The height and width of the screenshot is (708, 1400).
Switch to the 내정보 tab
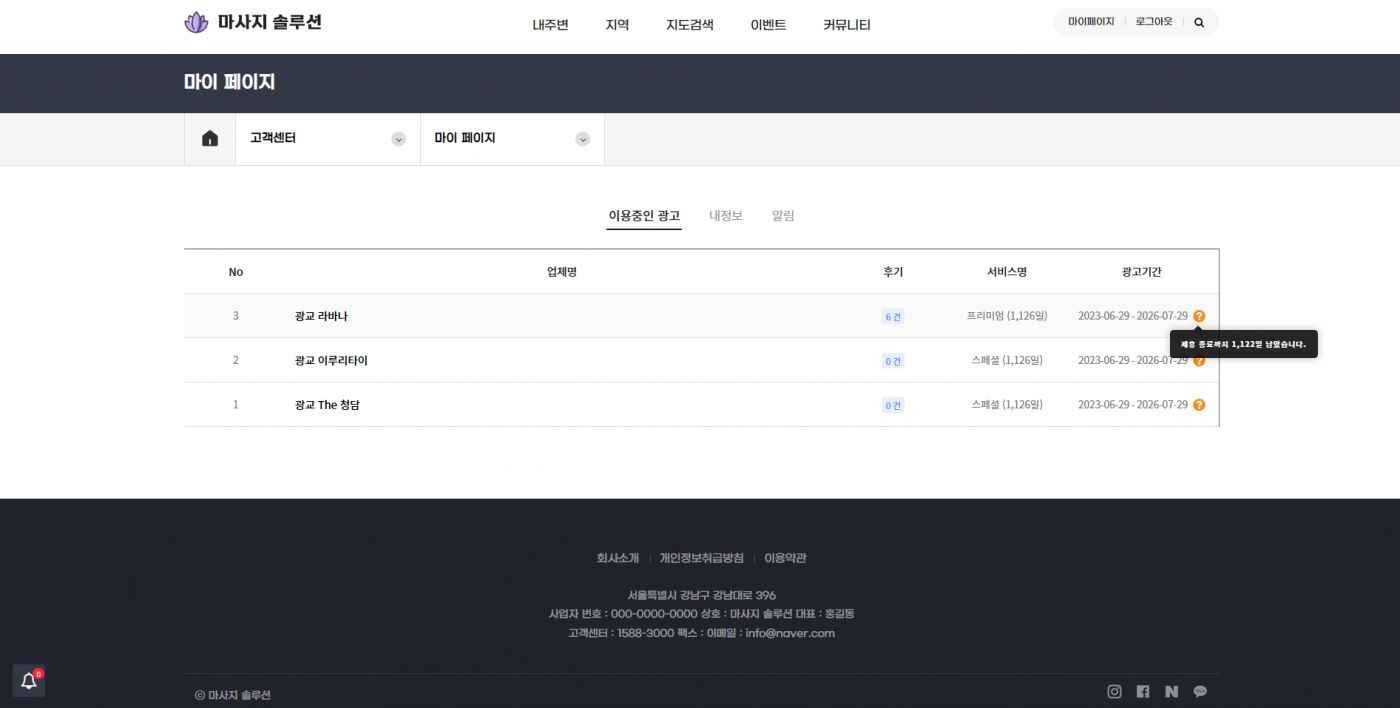click(726, 215)
